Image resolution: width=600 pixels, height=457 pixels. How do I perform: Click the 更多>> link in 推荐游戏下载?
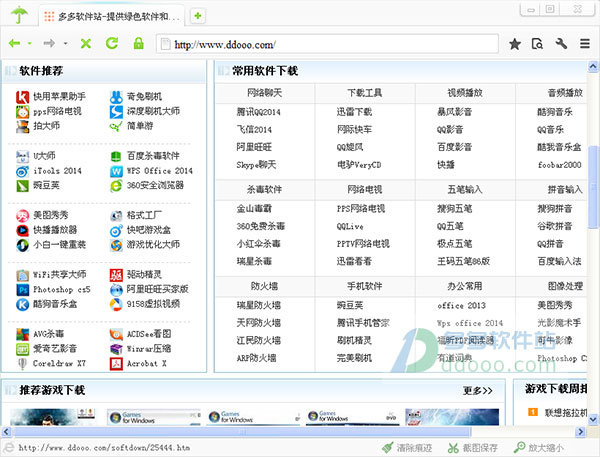pyautogui.click(x=478, y=390)
